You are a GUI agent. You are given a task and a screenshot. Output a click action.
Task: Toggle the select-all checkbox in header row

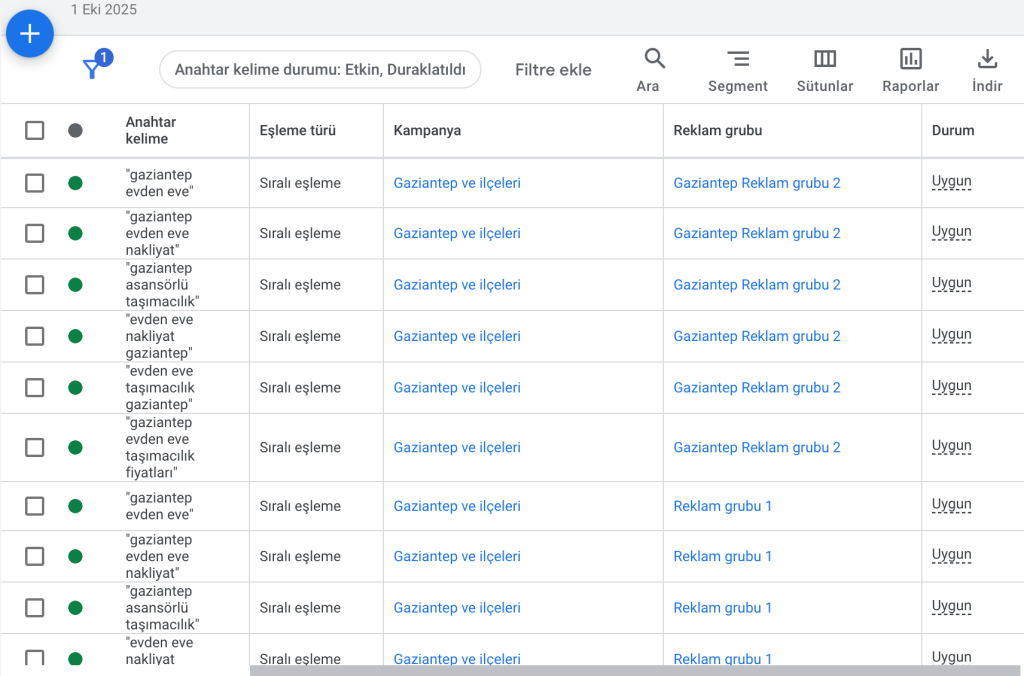[x=35, y=130]
